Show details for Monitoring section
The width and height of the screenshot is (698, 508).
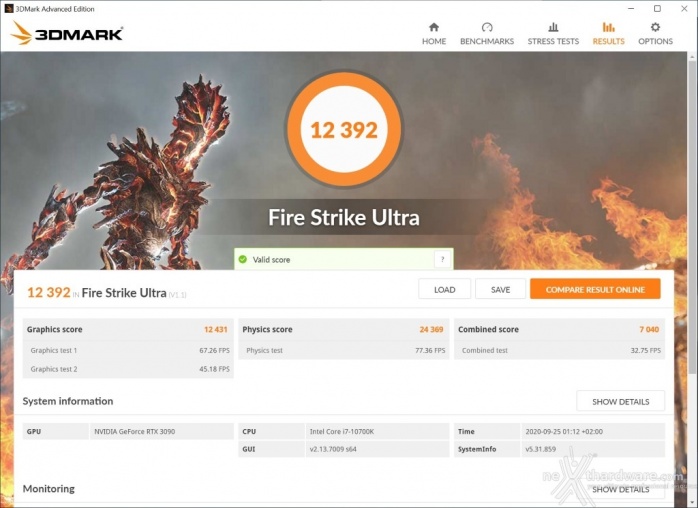coord(621,489)
